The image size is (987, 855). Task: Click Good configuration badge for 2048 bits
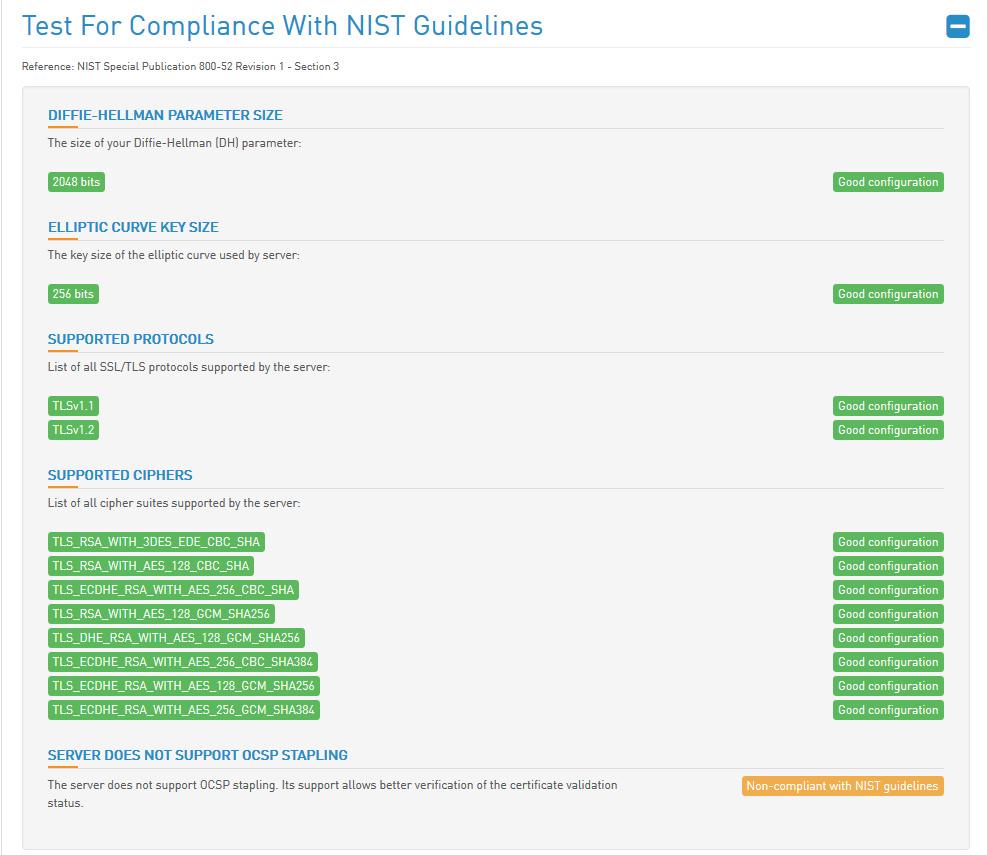[x=888, y=182]
